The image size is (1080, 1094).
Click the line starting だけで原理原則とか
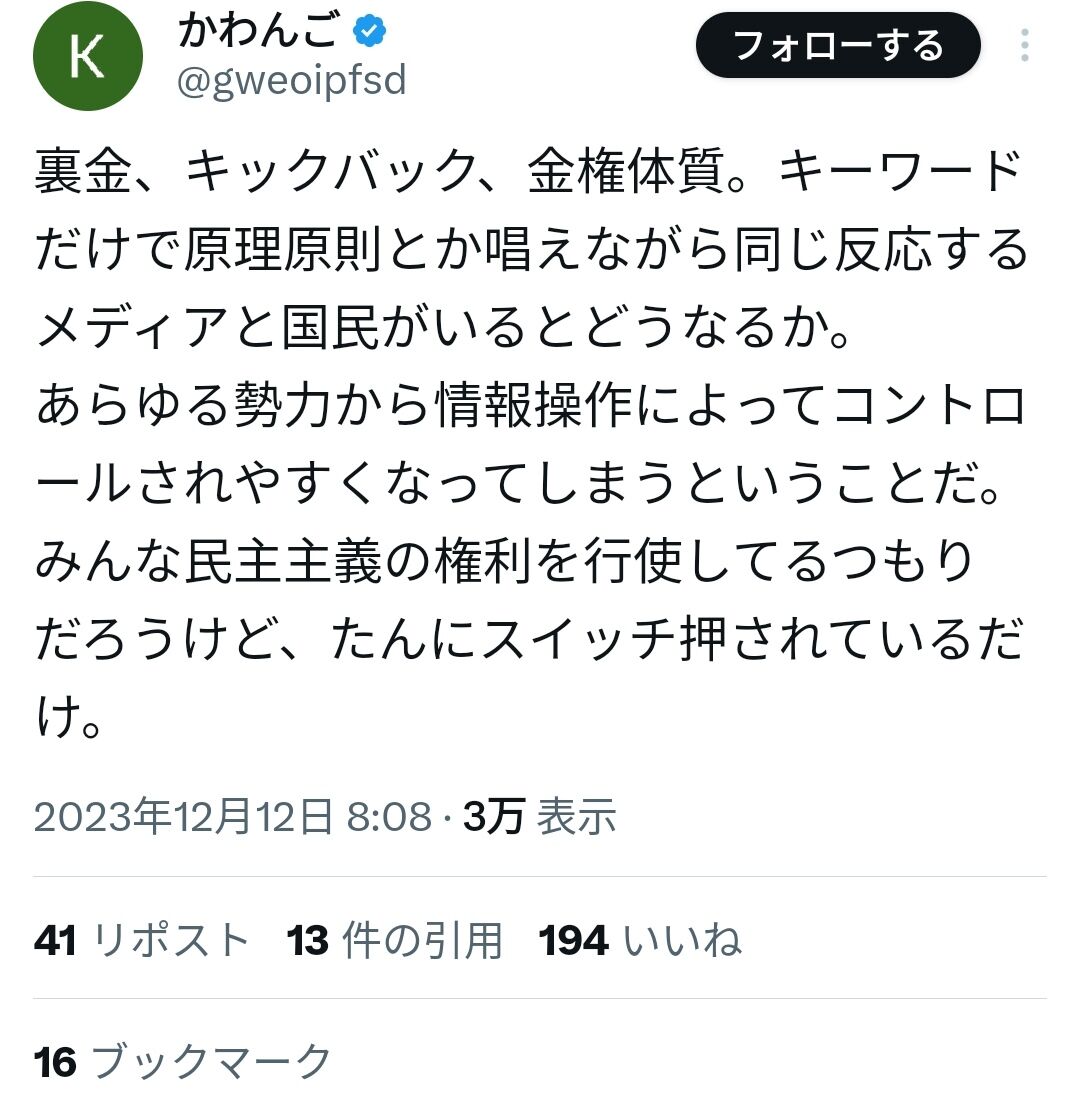pyautogui.click(x=532, y=250)
